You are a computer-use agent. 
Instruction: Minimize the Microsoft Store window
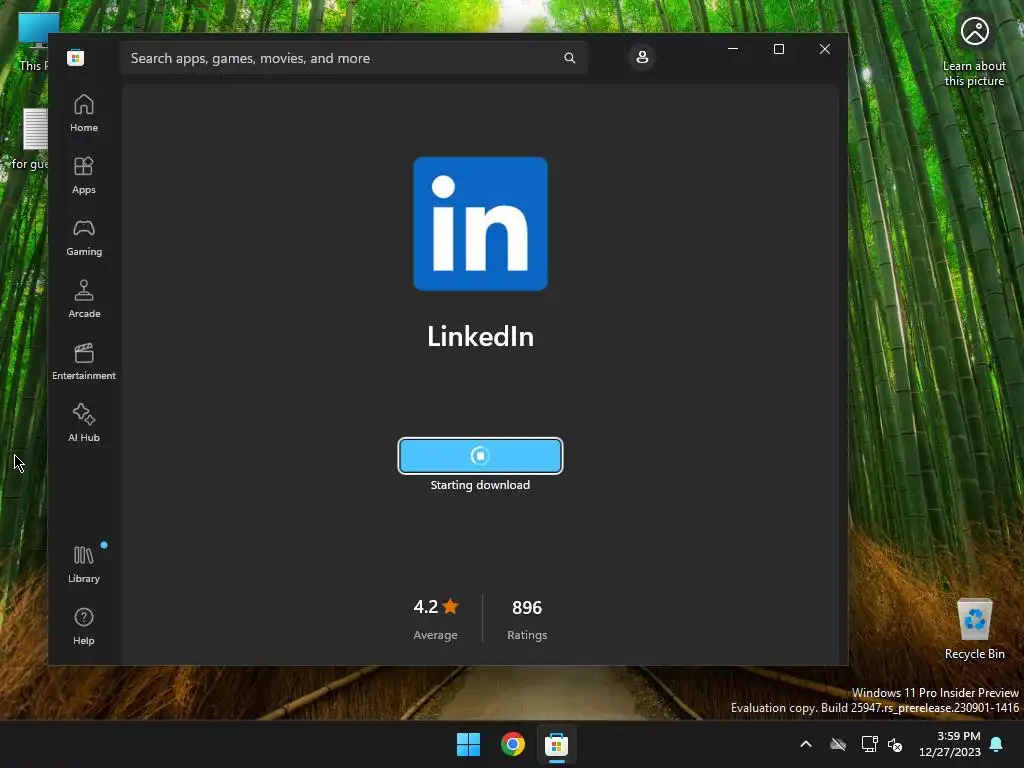(733, 49)
